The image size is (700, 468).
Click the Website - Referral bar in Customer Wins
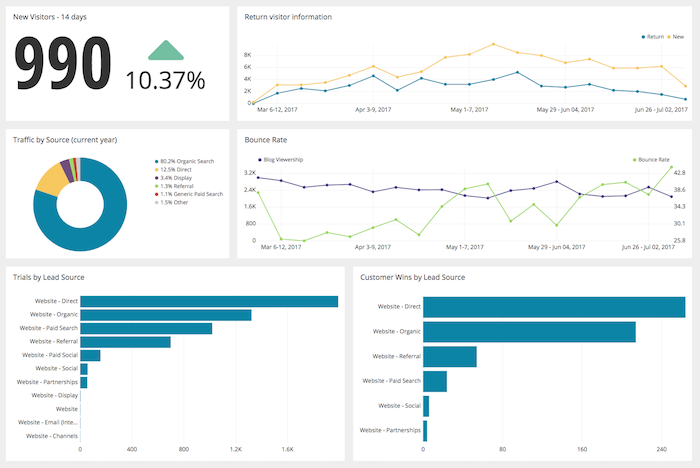[450, 357]
